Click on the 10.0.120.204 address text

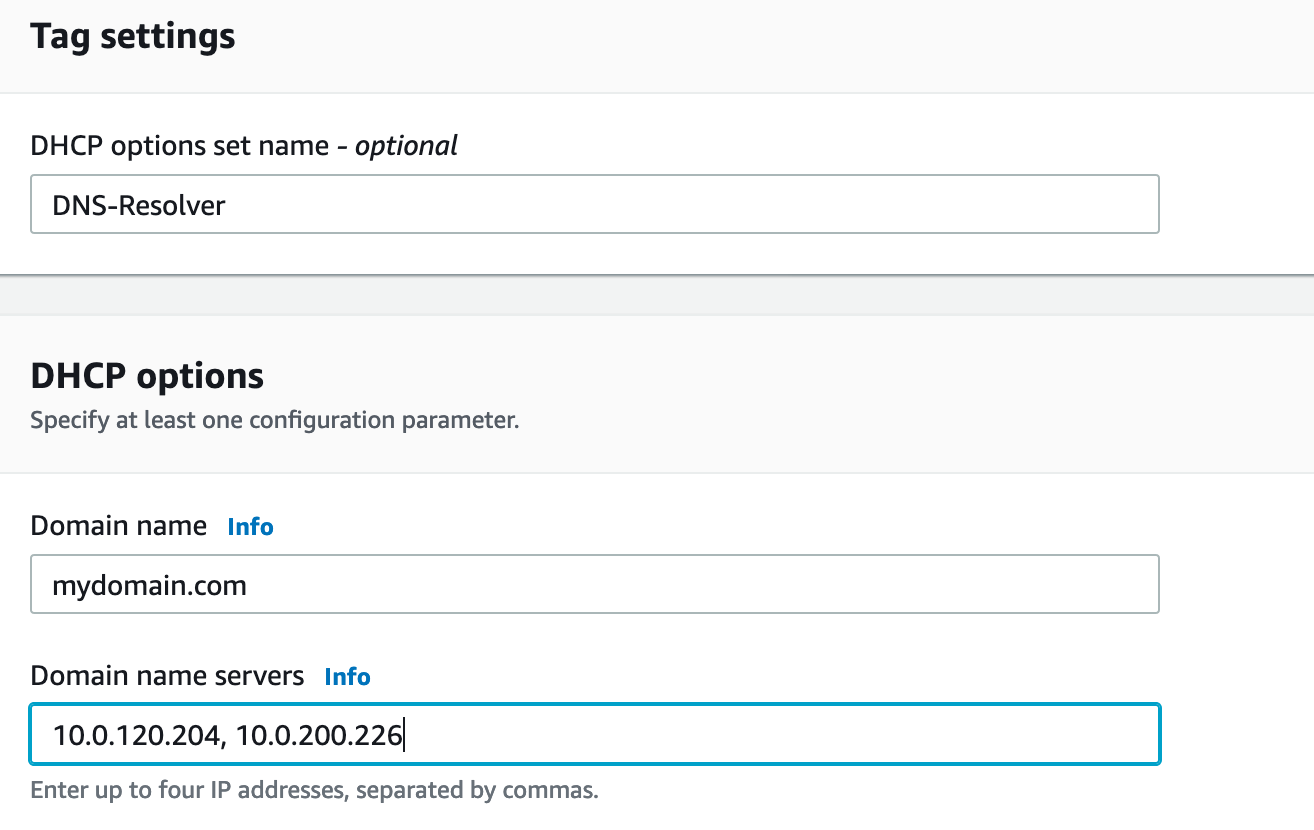[x=136, y=737]
